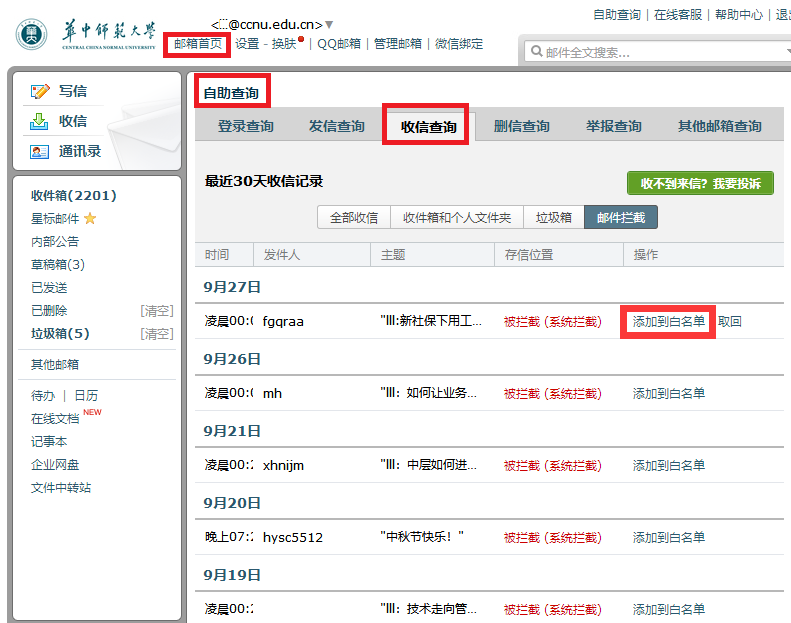Click into the full-text mail search field
The image size is (791, 623).
point(650,52)
